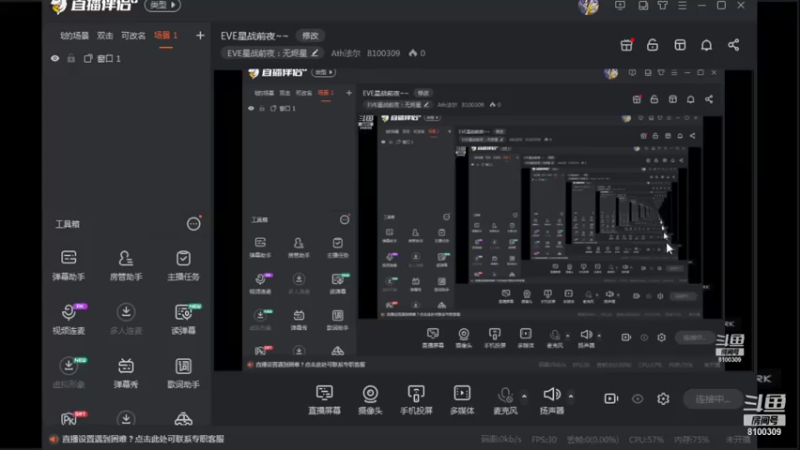The width and height of the screenshot is (800, 450).
Task: Click 直播设置遇到困难 help link at bottom
Action: [x=143, y=439]
